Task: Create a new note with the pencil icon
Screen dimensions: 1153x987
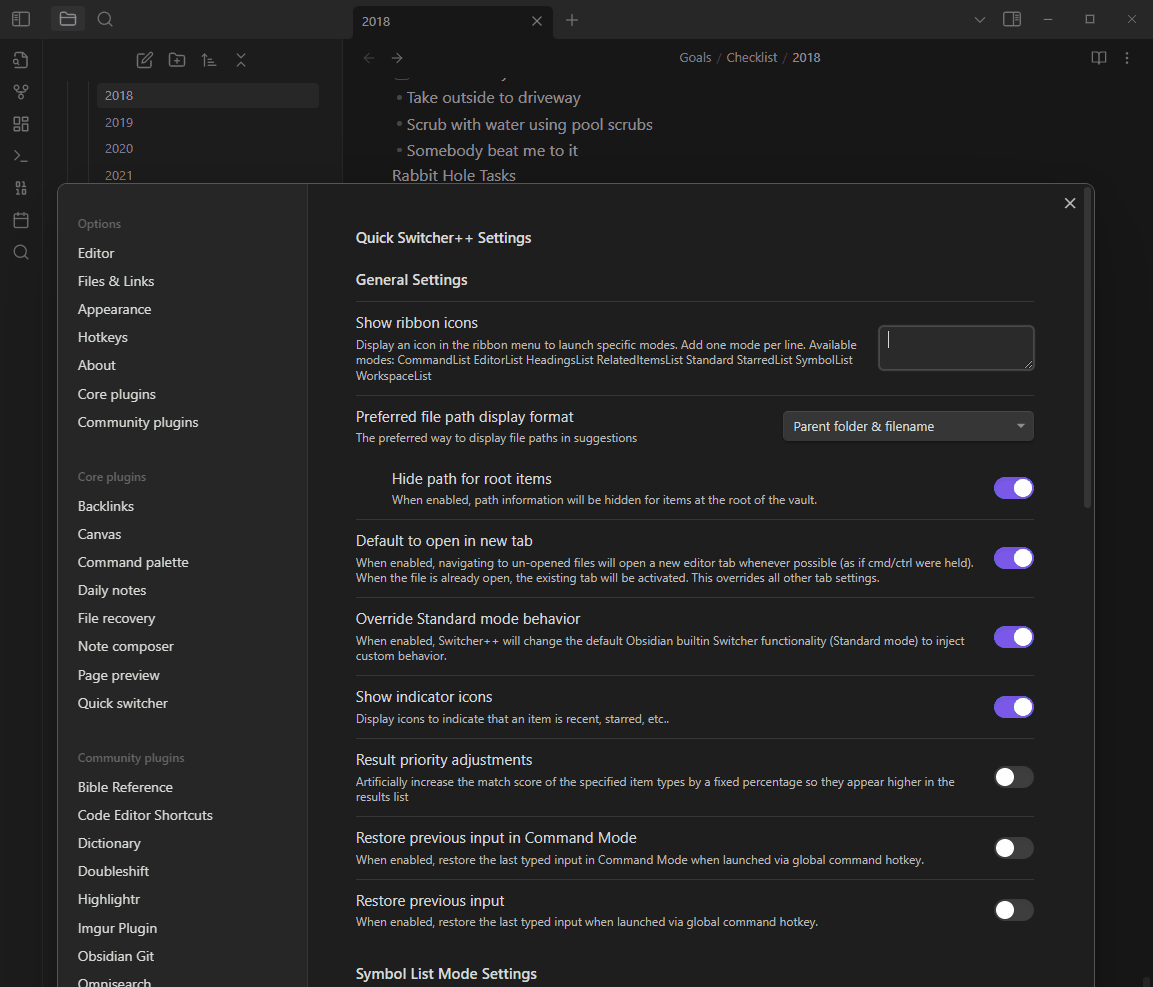Action: (x=144, y=60)
